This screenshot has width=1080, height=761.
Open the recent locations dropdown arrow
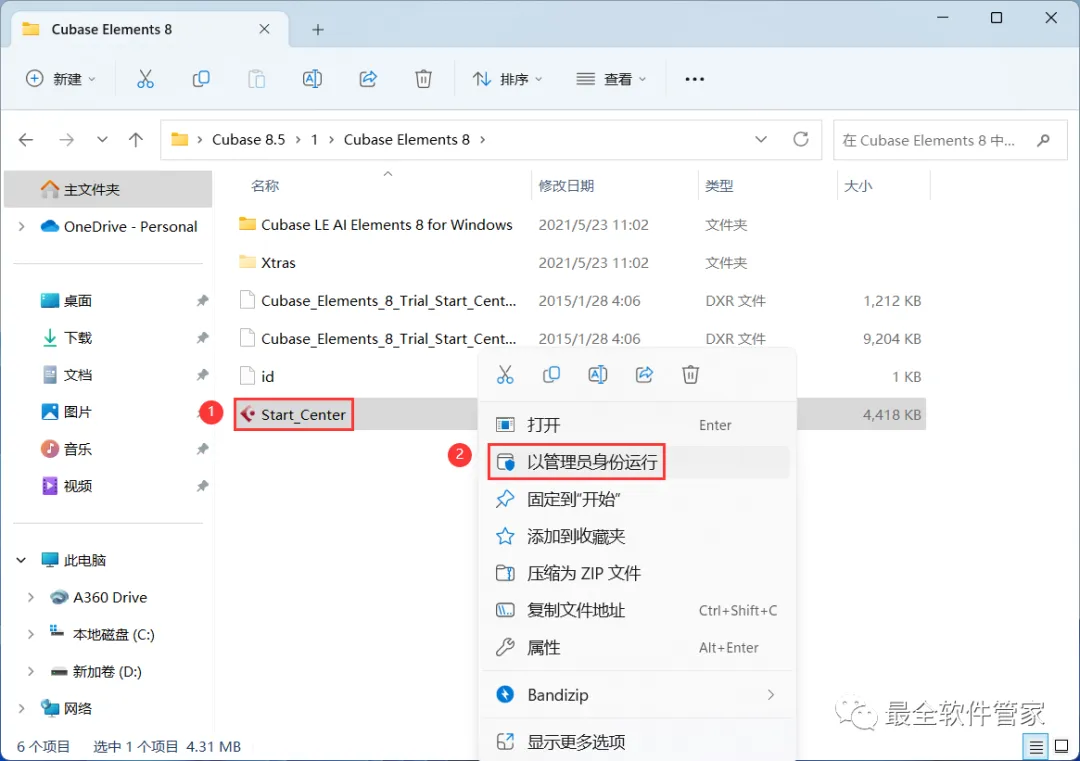click(x=102, y=140)
